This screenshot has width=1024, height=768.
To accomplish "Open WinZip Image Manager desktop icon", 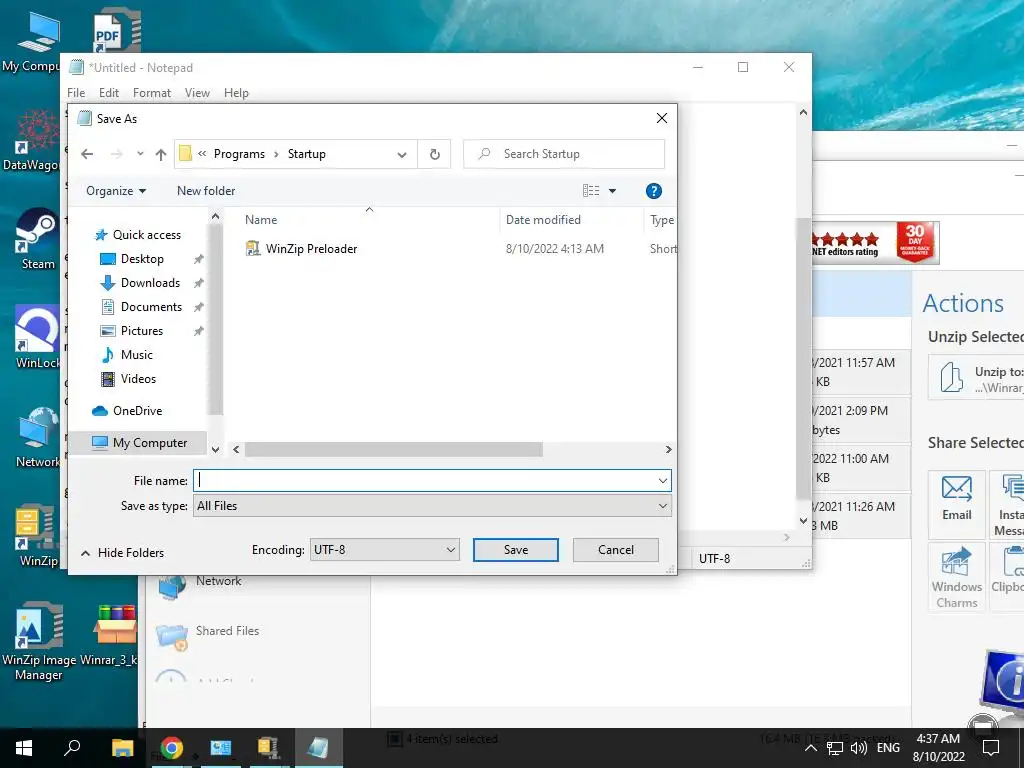I will (39, 641).
